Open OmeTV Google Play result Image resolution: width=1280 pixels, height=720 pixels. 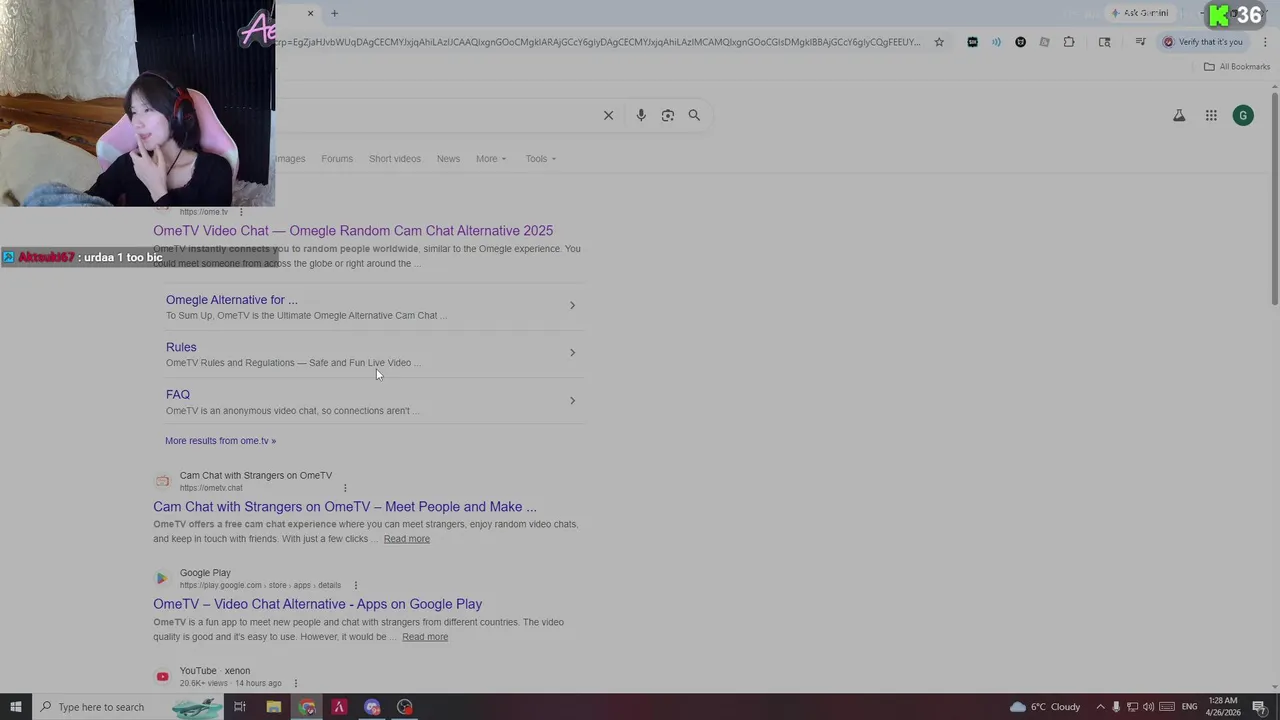pos(318,604)
